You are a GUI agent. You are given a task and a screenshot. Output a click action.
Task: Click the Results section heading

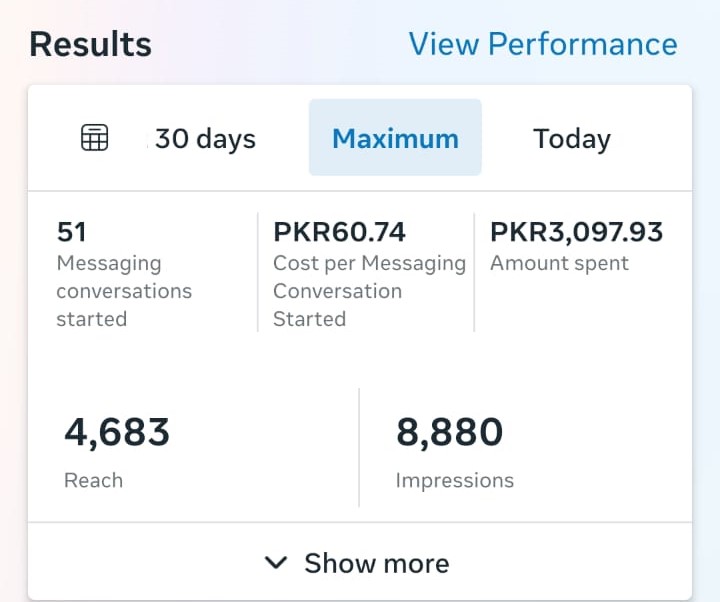point(90,44)
